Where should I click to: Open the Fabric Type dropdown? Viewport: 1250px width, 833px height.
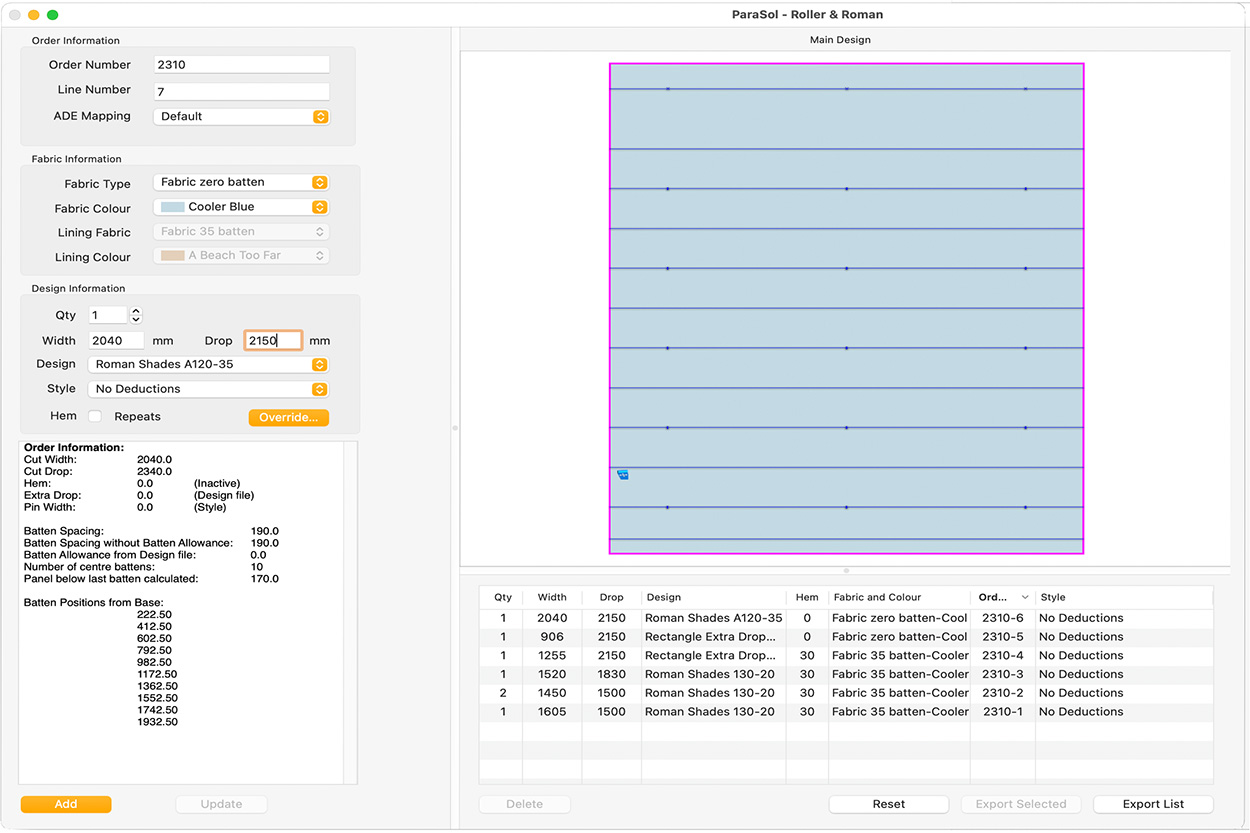click(x=241, y=183)
